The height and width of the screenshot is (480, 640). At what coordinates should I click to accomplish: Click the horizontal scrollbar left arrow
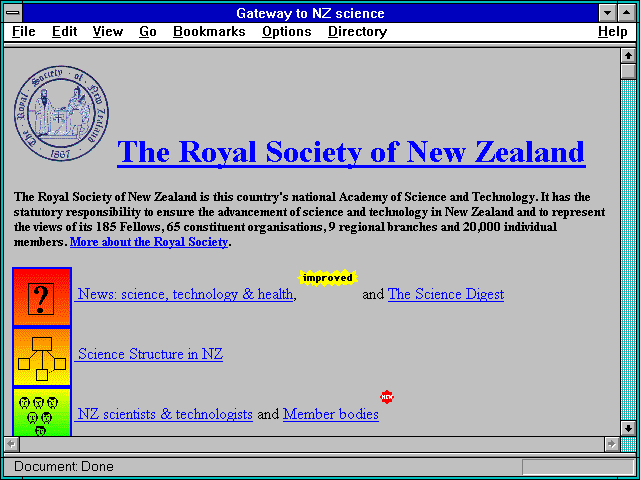11,444
